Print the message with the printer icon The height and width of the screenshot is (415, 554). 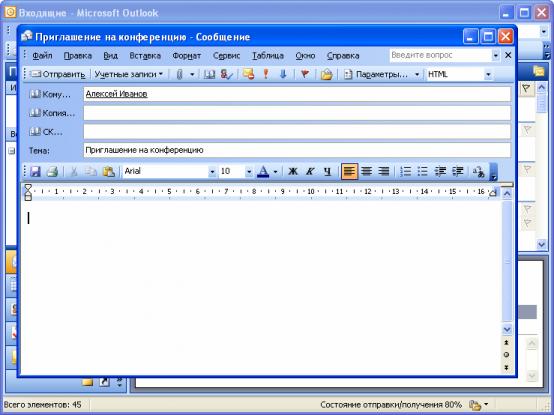click(52, 172)
